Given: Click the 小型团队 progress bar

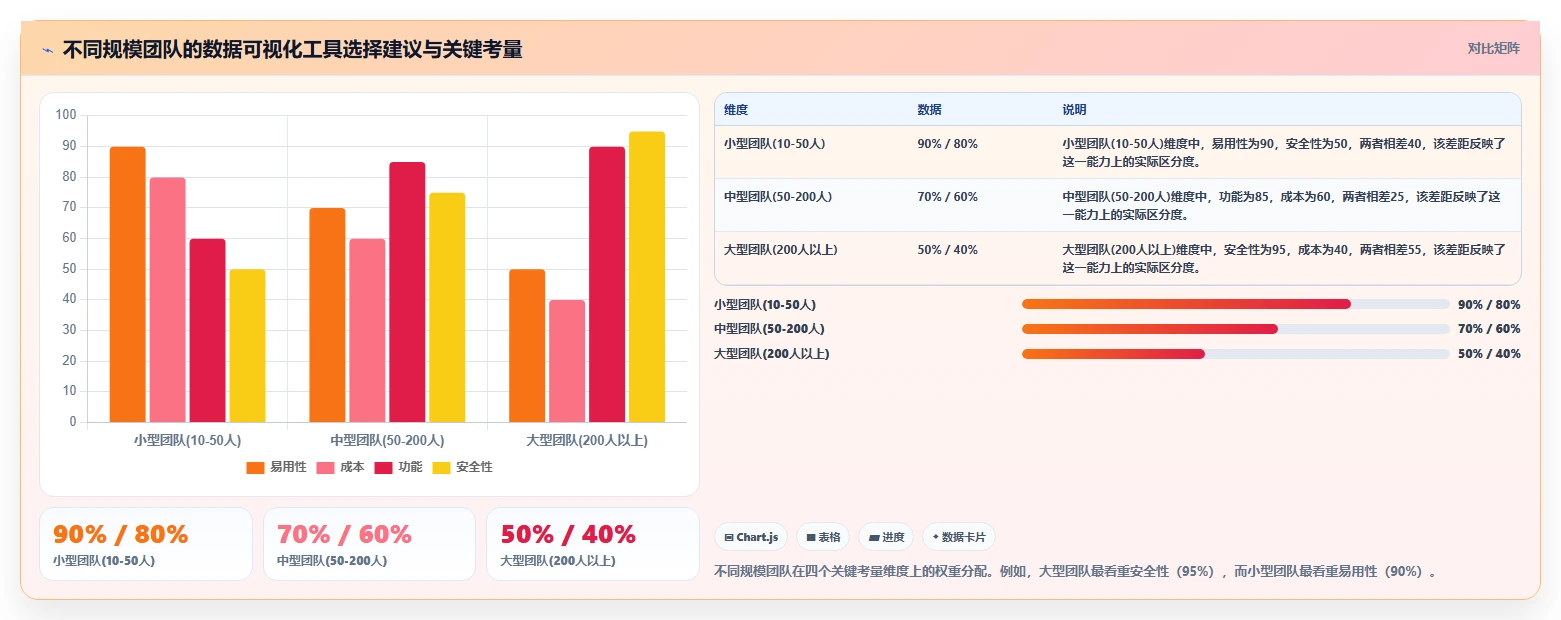Looking at the screenshot, I should [1235, 304].
